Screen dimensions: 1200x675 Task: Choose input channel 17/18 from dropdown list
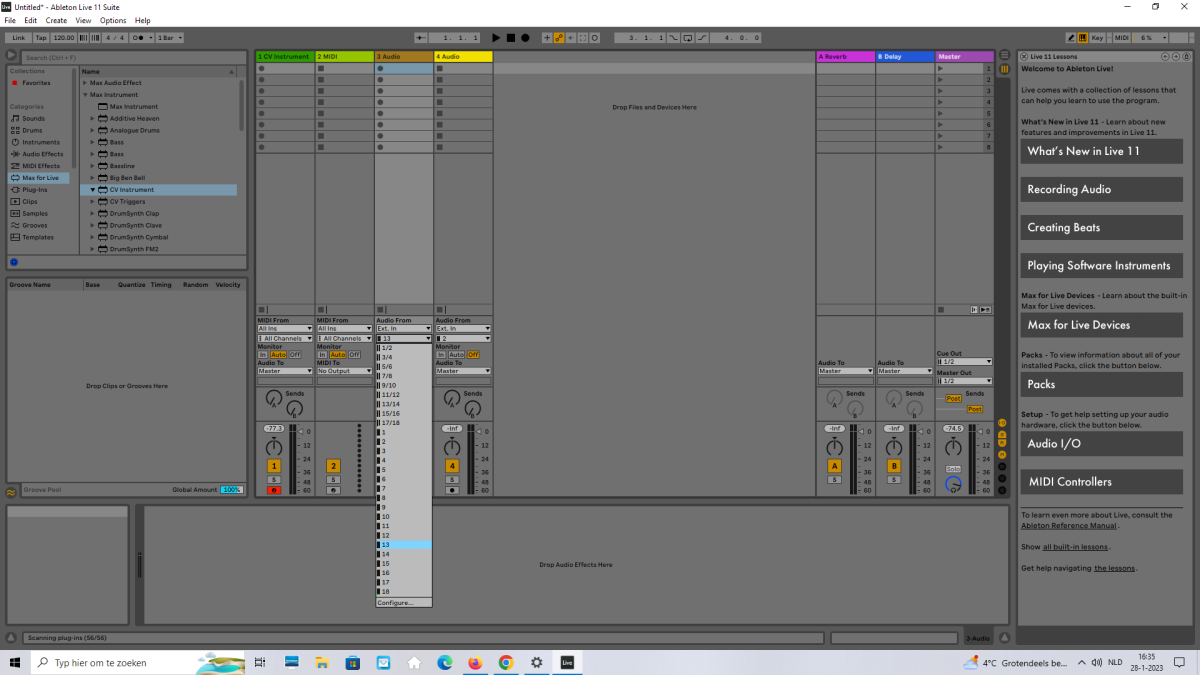click(404, 422)
